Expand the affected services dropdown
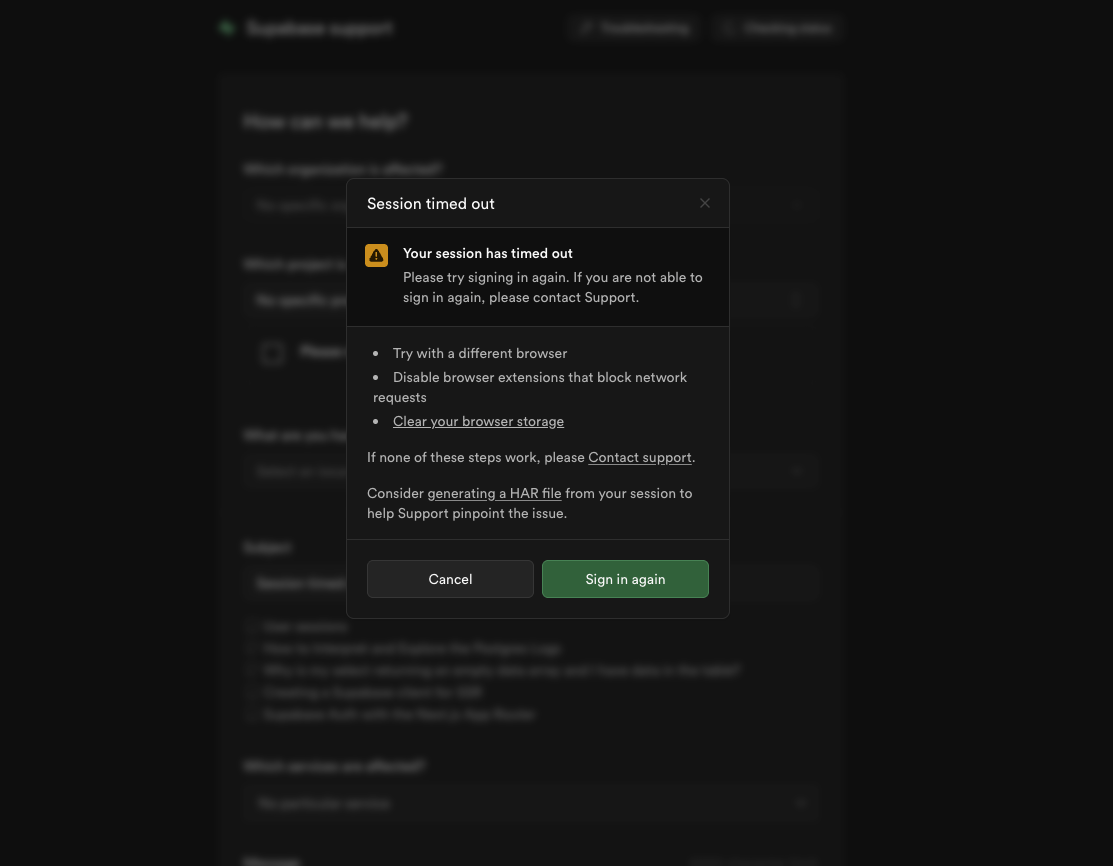Viewport: 1113px width, 866px height. (530, 803)
